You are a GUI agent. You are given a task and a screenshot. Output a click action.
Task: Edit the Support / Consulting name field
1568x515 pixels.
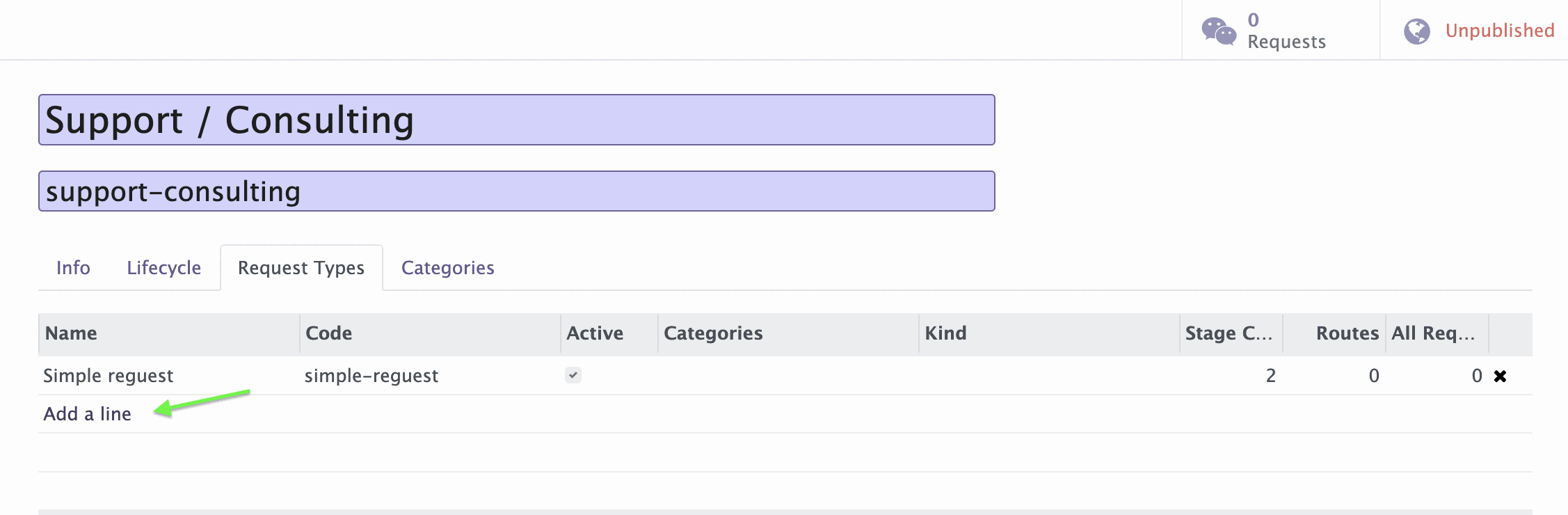(x=516, y=120)
